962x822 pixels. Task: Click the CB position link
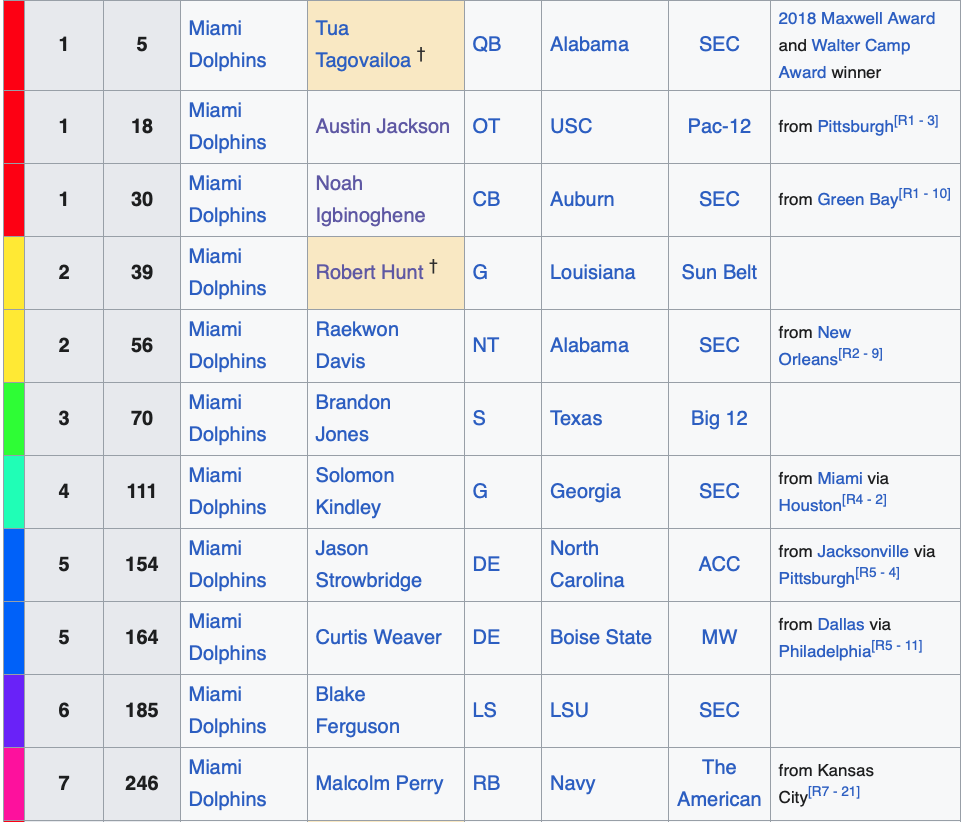[486, 199]
